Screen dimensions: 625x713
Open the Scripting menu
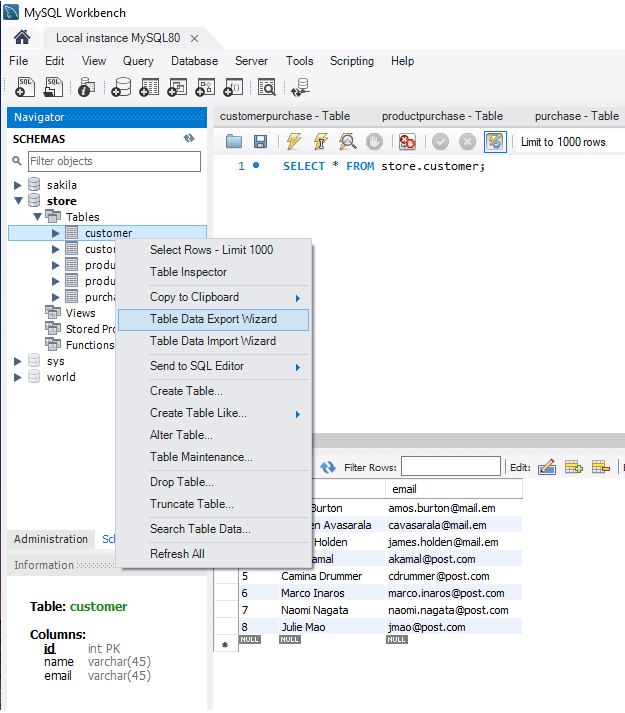tap(352, 61)
